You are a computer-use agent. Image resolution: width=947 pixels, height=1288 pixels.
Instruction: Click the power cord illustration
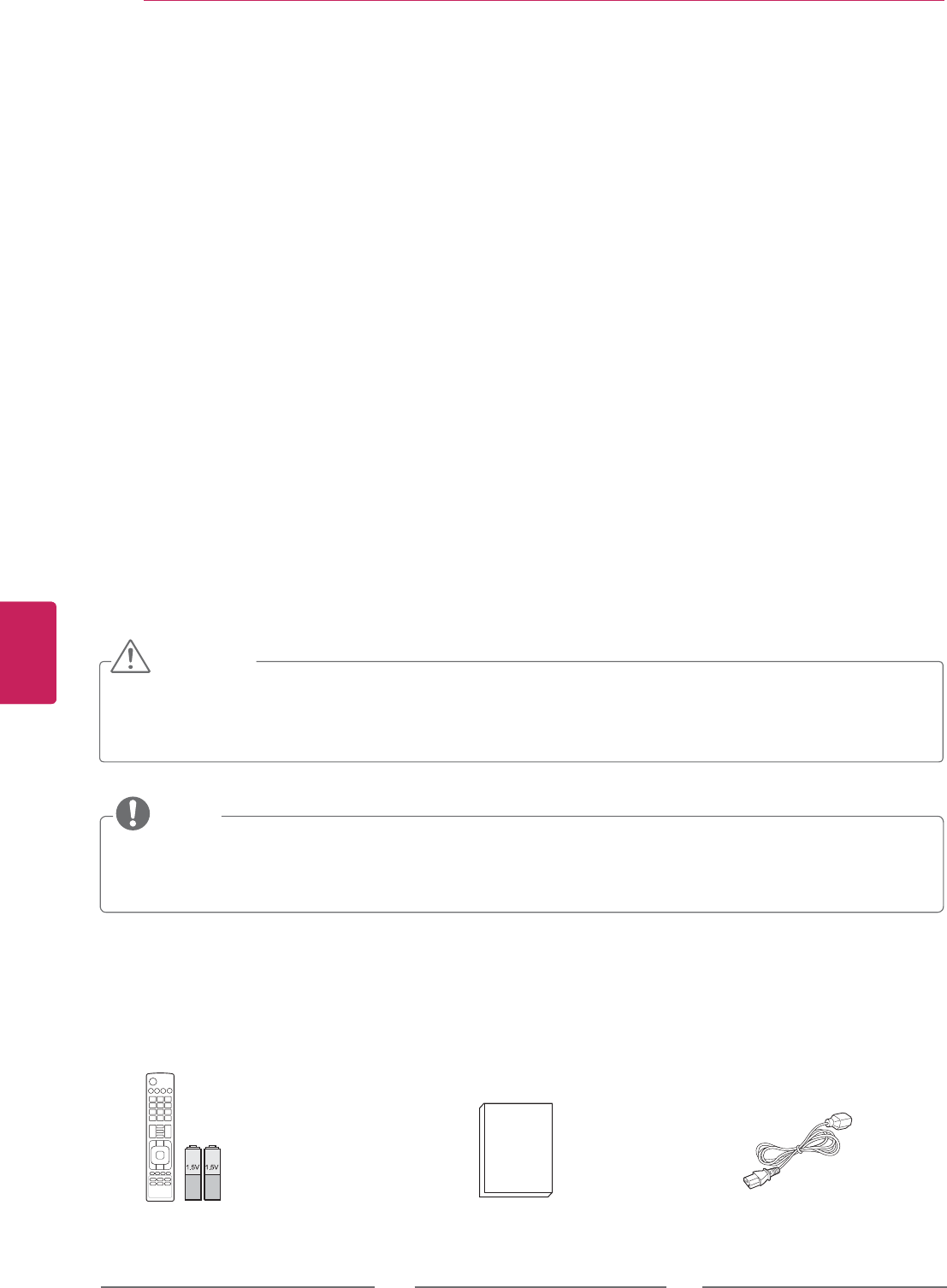click(797, 1152)
